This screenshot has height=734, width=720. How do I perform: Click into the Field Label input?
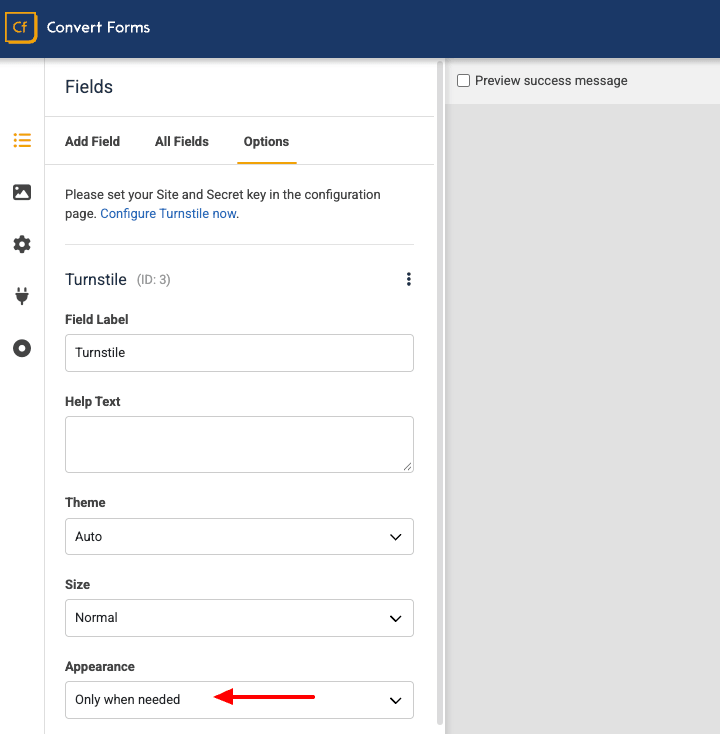point(239,353)
